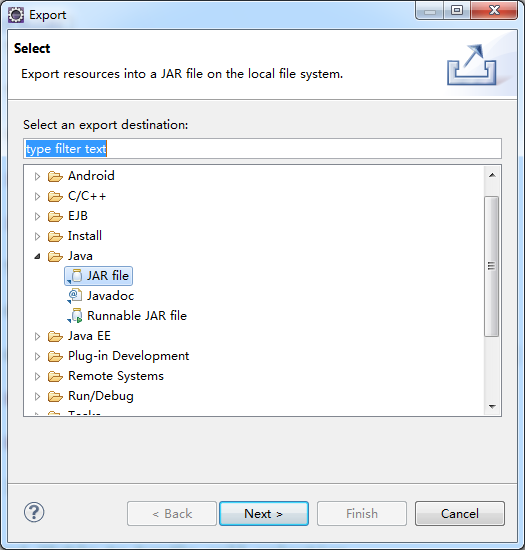Collapse the Java tree node
The width and height of the screenshot is (525, 550).
pyautogui.click(x=37, y=256)
